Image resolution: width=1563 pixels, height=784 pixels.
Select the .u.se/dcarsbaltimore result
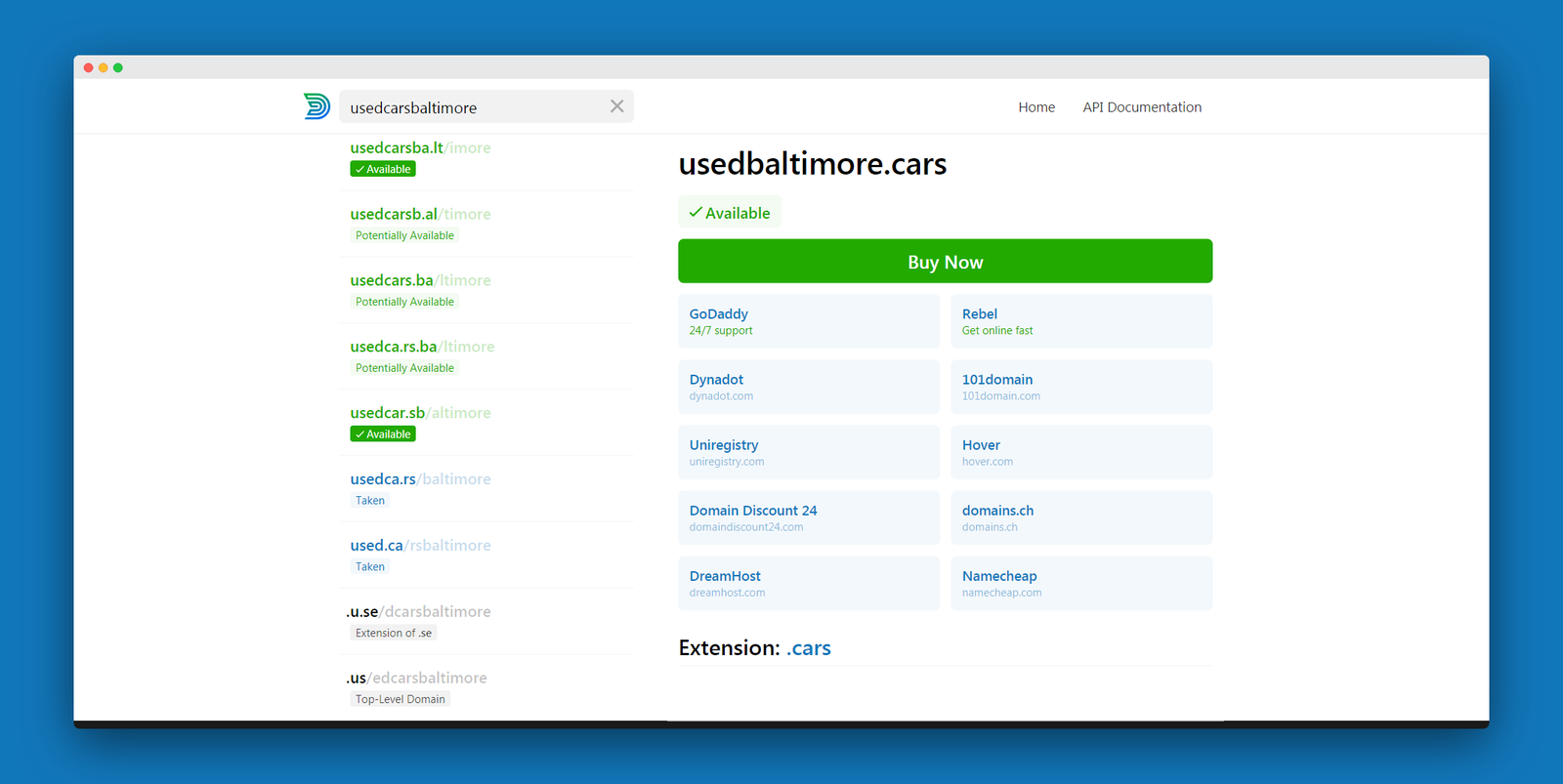point(487,623)
